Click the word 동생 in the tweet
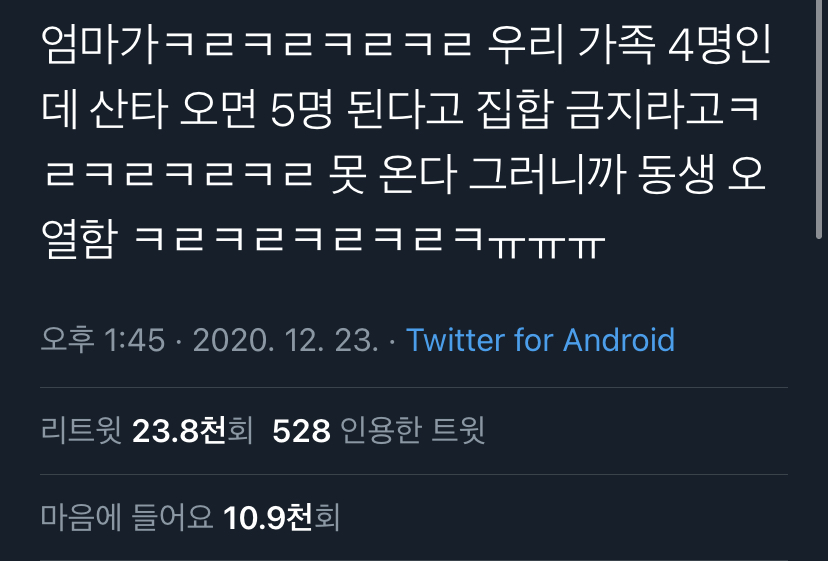 pyautogui.click(x=676, y=174)
